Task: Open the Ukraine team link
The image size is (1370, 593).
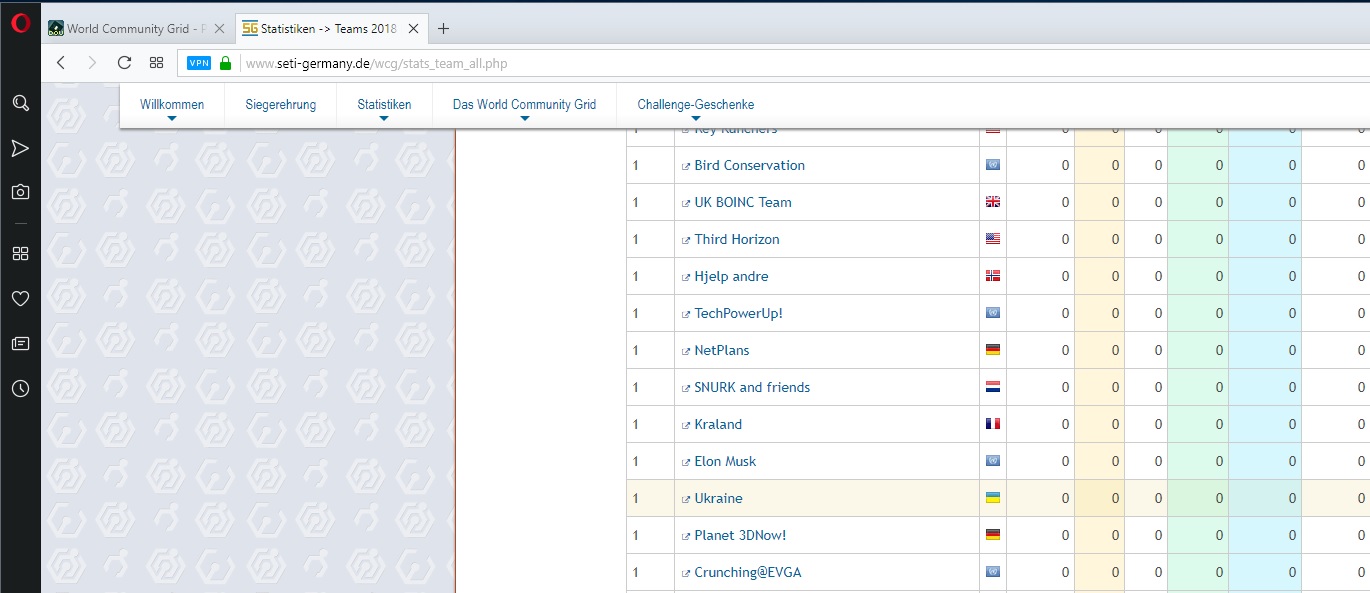Action: point(718,498)
